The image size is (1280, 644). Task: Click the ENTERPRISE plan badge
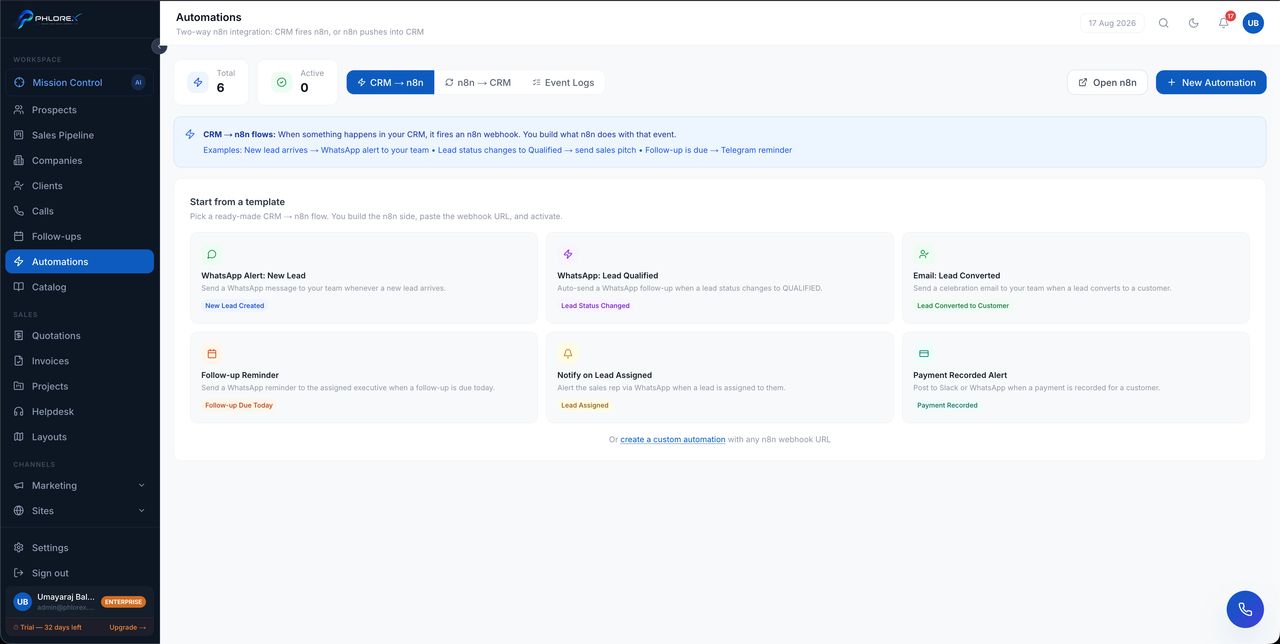[x=123, y=602]
